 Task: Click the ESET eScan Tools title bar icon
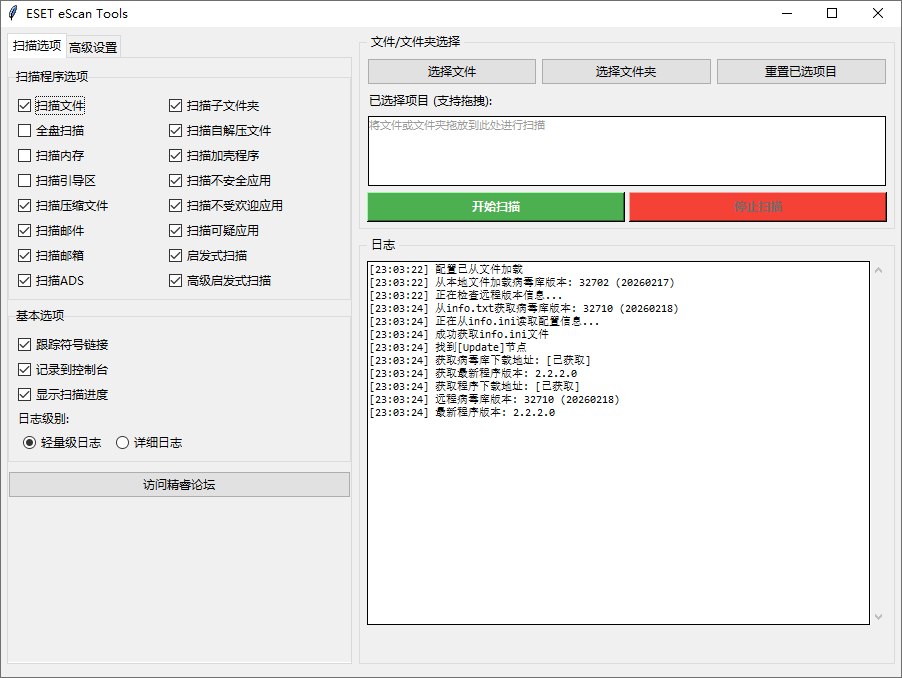coord(14,13)
